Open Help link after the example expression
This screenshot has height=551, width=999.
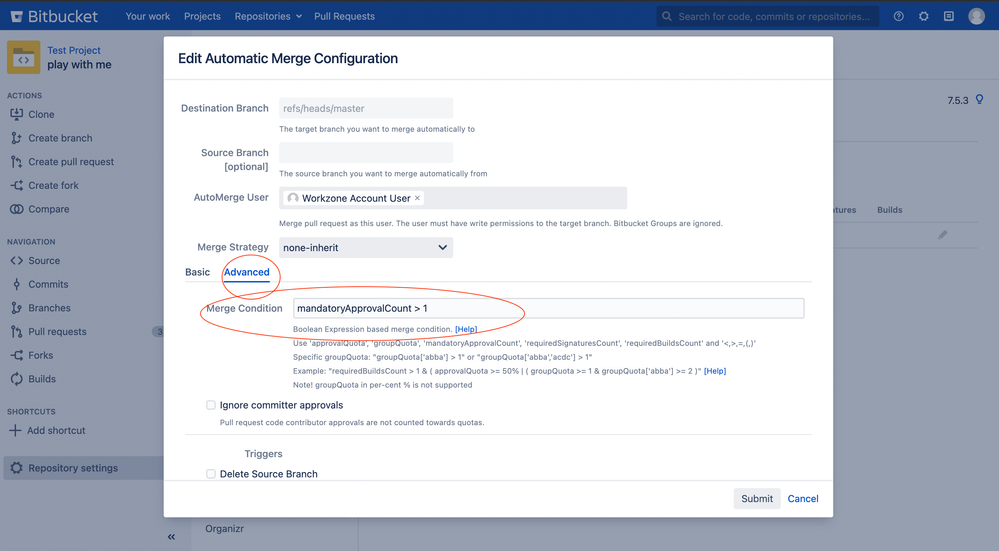click(715, 371)
